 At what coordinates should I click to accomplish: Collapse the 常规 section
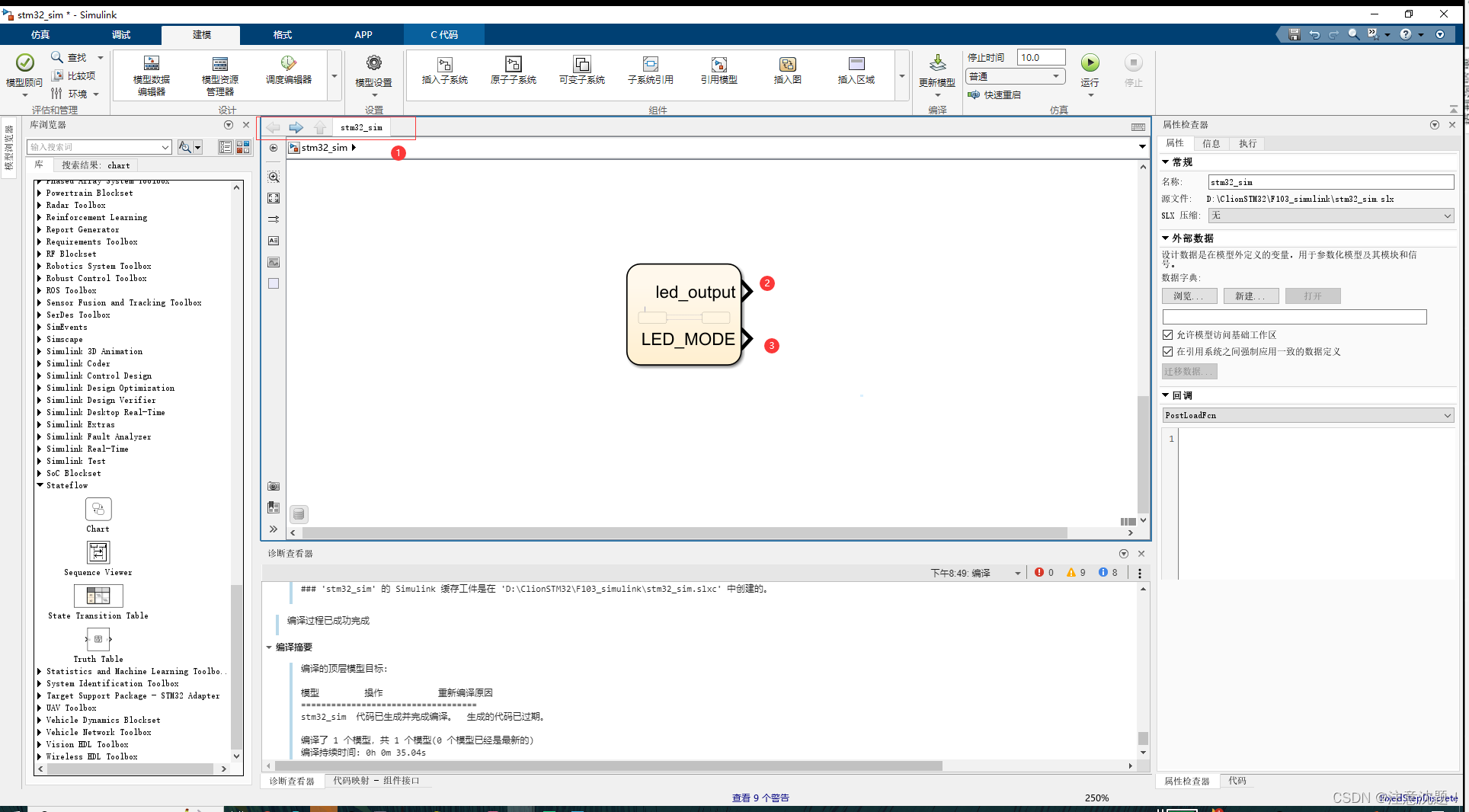[1166, 162]
